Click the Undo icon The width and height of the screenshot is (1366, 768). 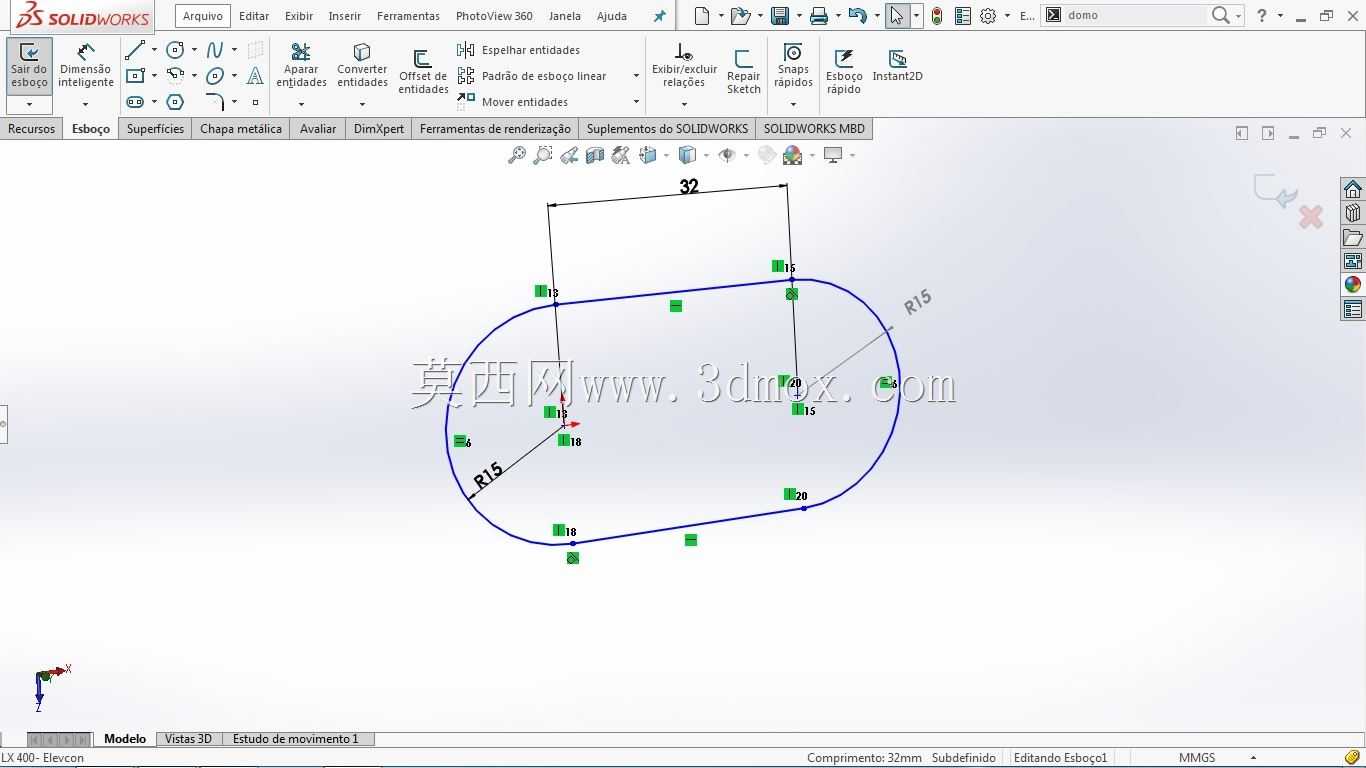tap(857, 16)
